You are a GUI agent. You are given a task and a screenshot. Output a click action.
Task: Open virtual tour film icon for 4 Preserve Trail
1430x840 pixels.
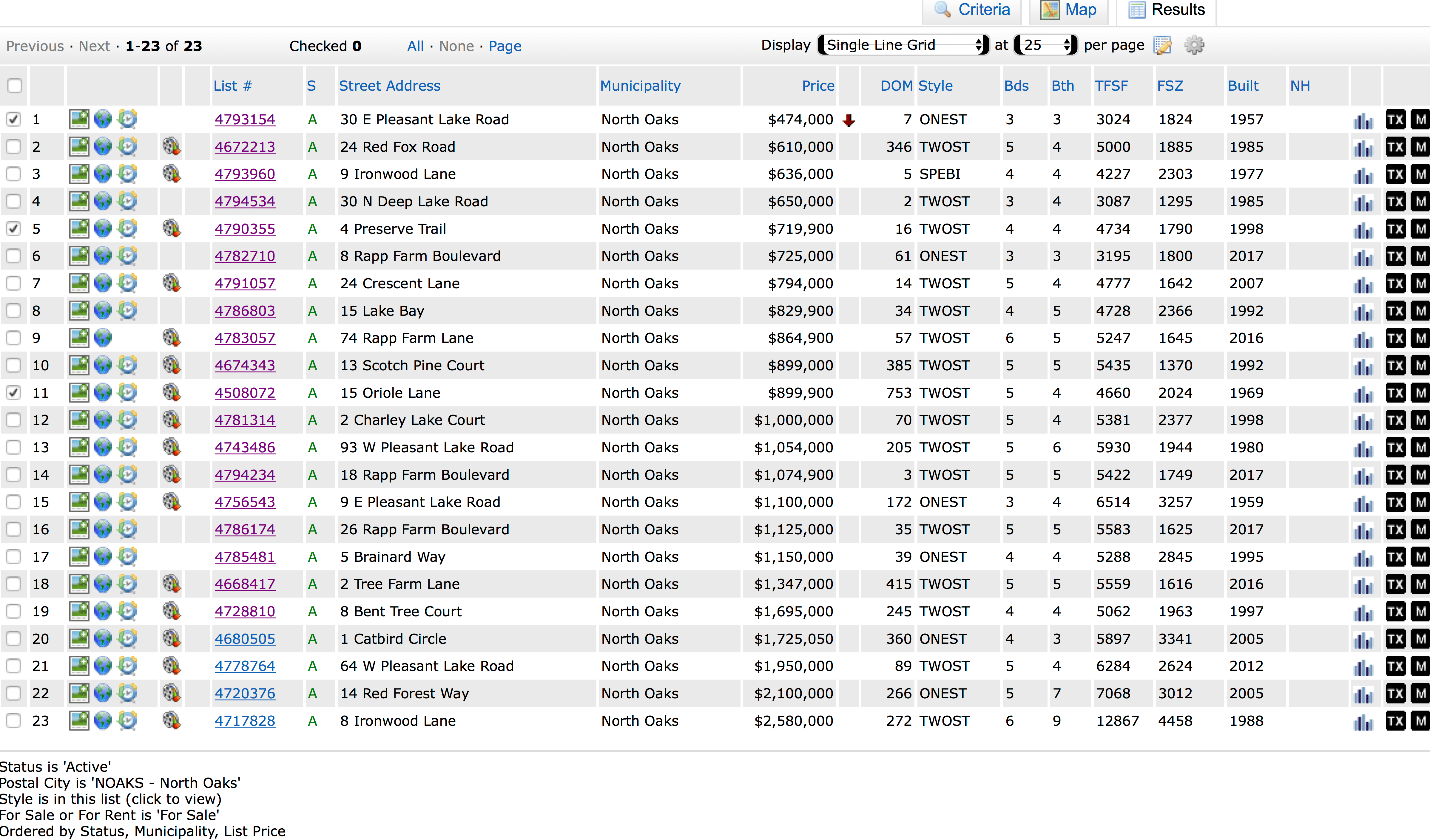171,228
